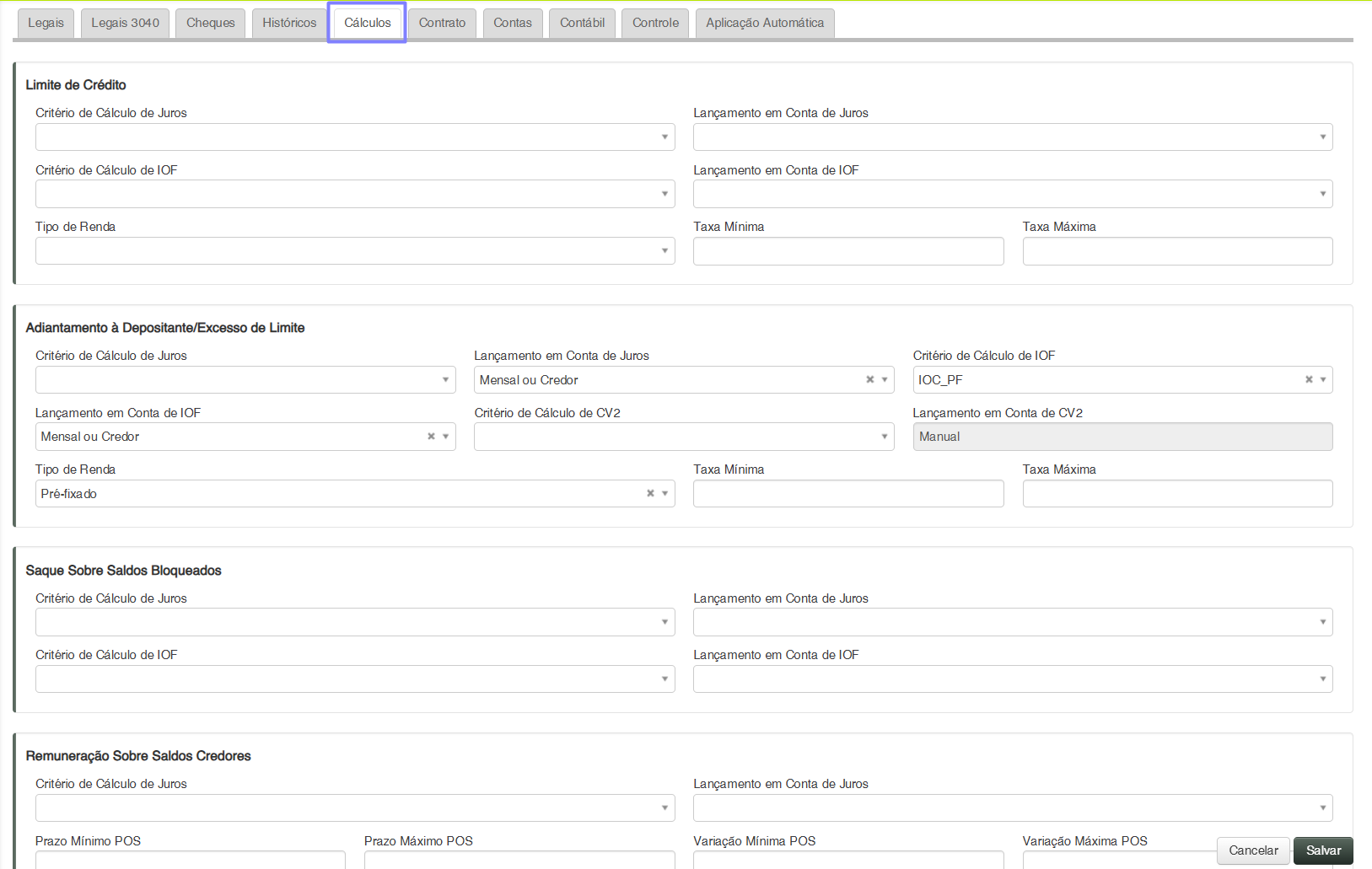The image size is (1372, 869).
Task: Click Taxa Máxima field under Adiantamento à Depositante
Action: click(x=1177, y=494)
